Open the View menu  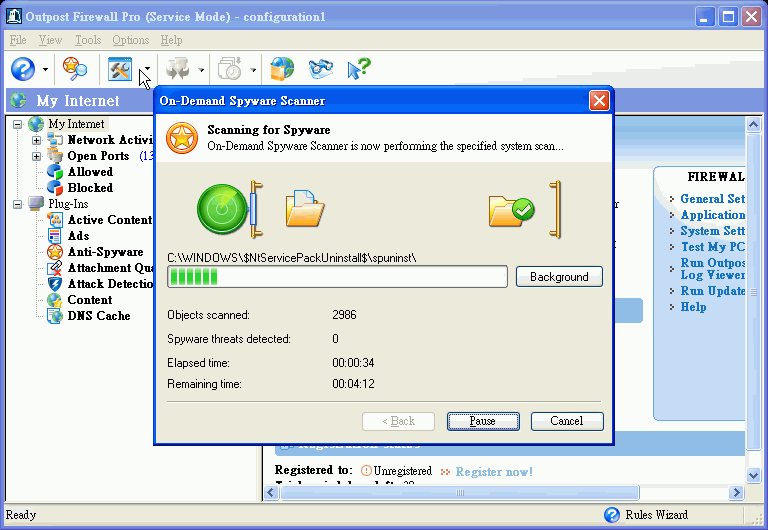coord(50,40)
